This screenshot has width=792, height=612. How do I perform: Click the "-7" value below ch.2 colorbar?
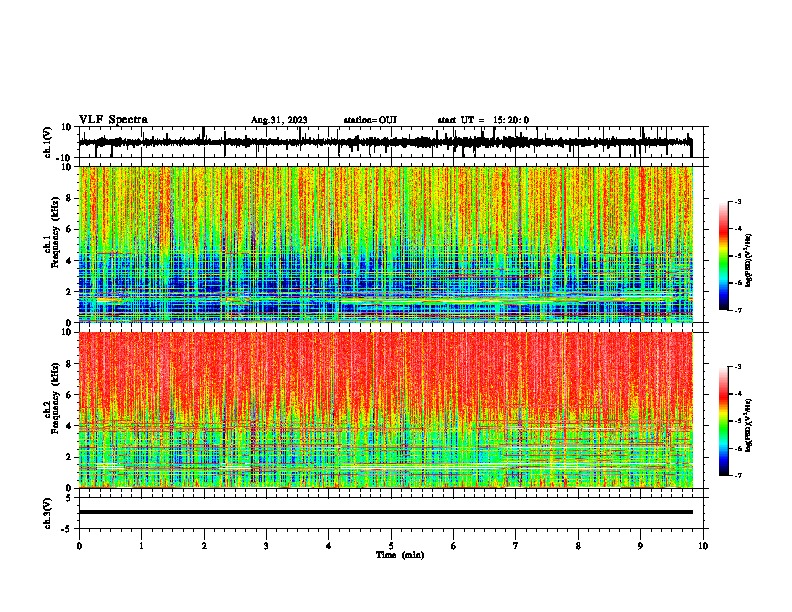coord(737,475)
